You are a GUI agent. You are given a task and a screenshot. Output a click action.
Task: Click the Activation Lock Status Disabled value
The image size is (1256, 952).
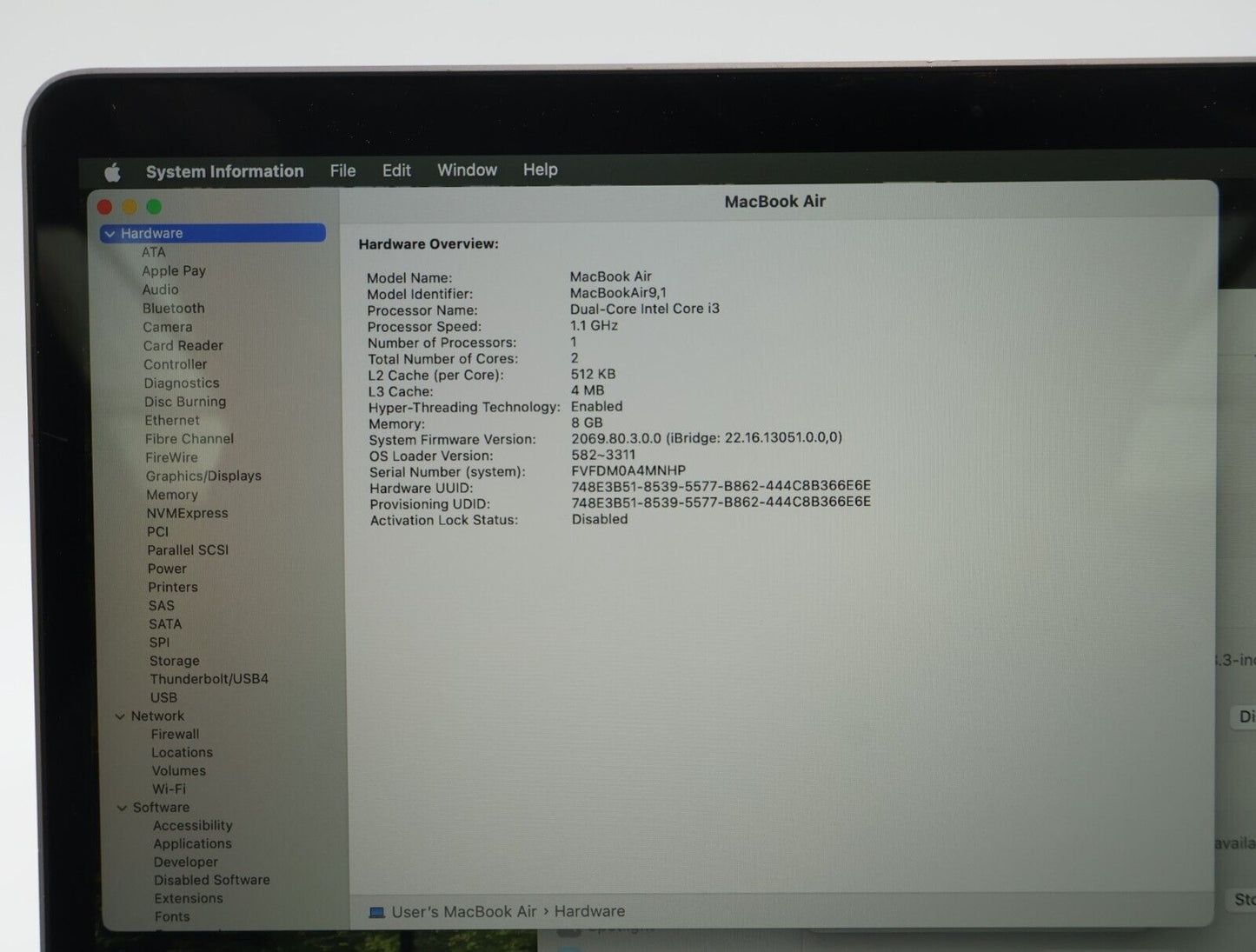[x=600, y=519]
